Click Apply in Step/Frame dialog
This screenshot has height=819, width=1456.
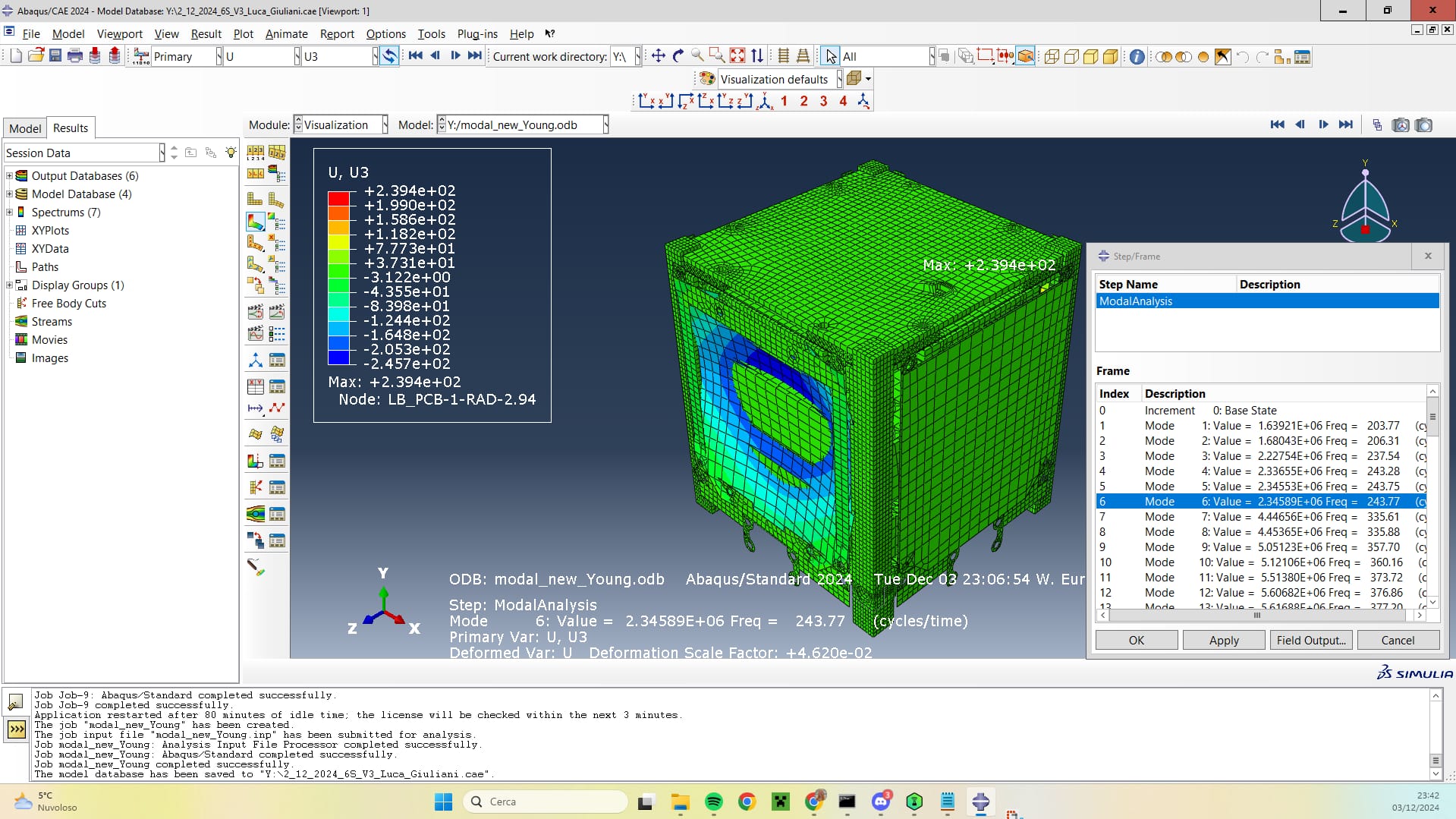pos(1224,640)
